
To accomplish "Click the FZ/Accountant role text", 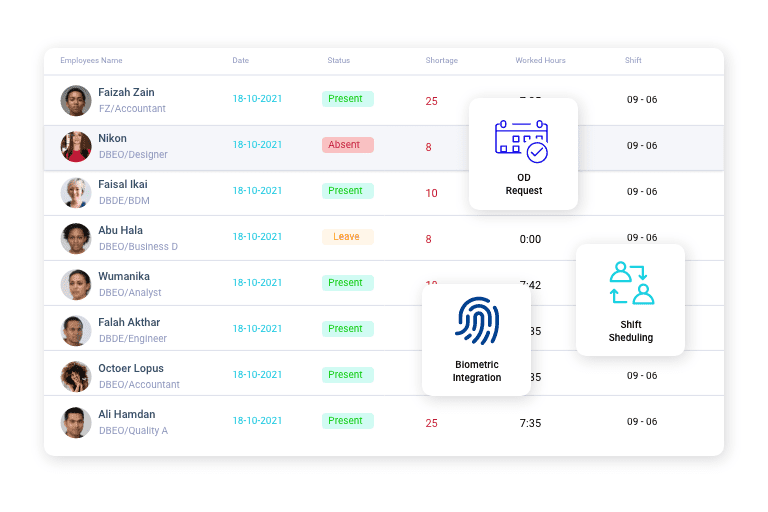I will 132,109.
